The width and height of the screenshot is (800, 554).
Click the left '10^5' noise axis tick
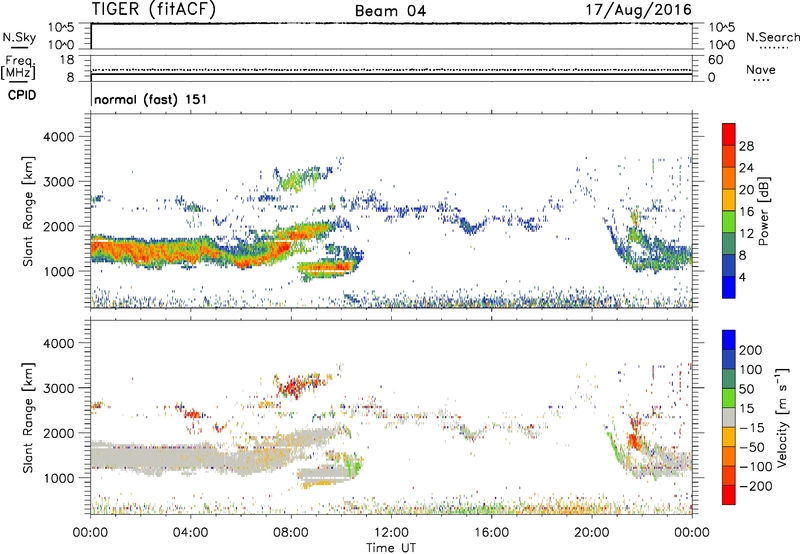pyautogui.click(x=61, y=27)
